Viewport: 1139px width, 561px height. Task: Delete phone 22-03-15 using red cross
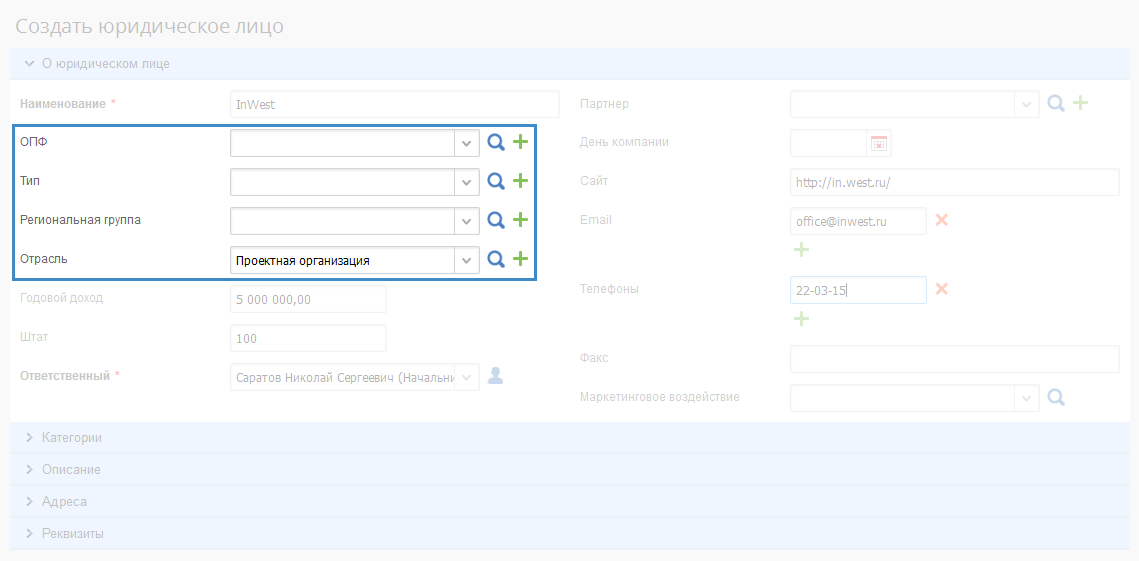coord(941,289)
